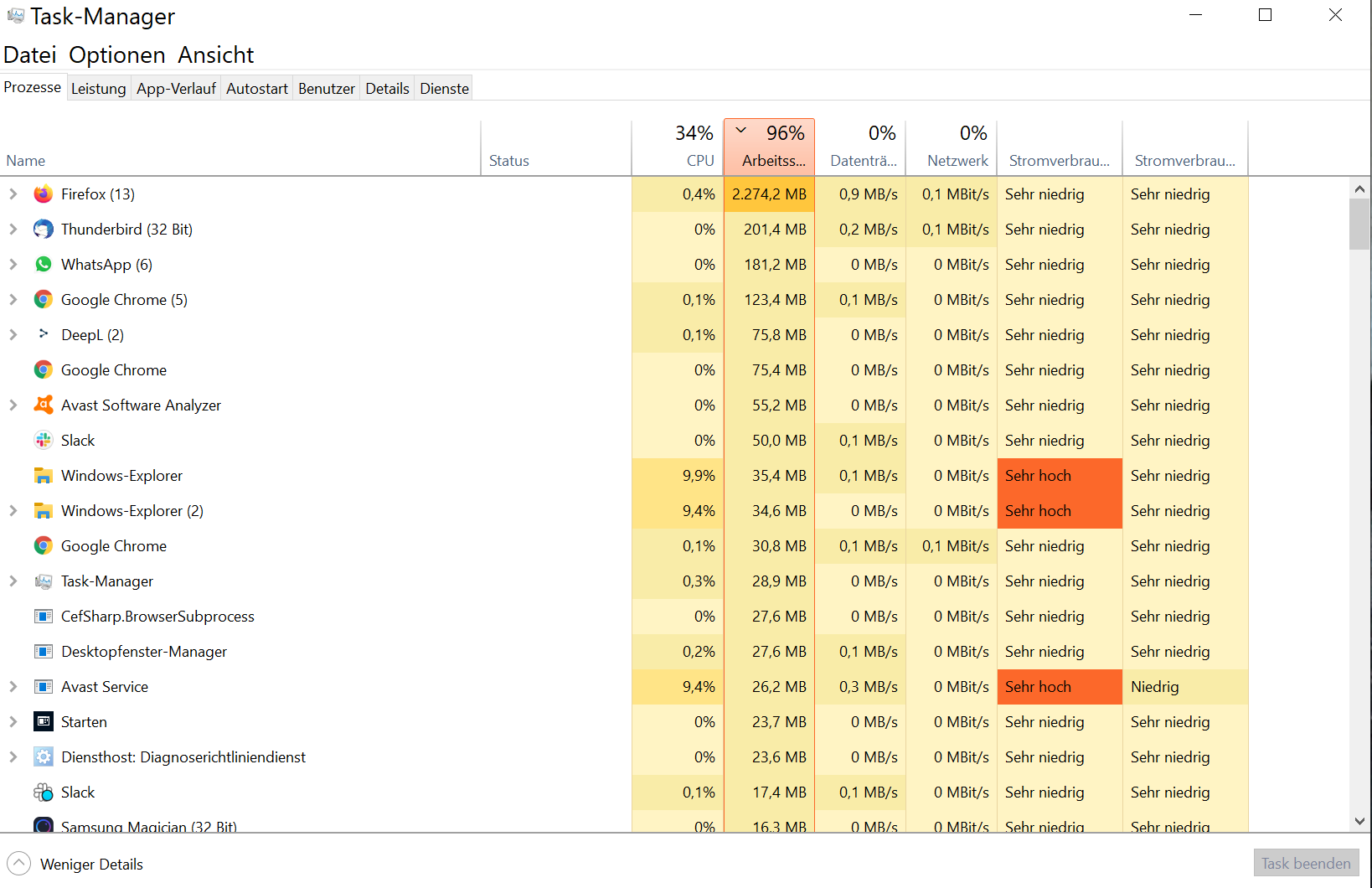
Task: Expand the Avast Service group
Action: click(x=13, y=687)
